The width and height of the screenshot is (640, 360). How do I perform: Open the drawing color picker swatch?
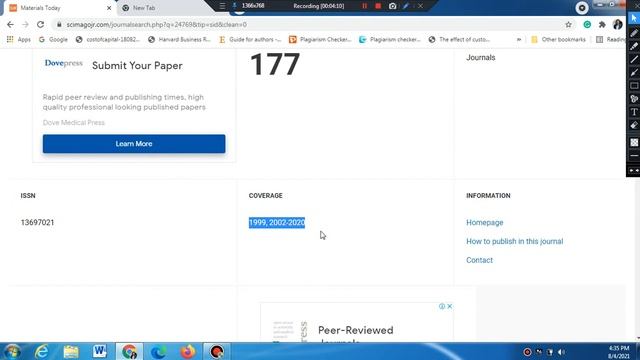634,142
